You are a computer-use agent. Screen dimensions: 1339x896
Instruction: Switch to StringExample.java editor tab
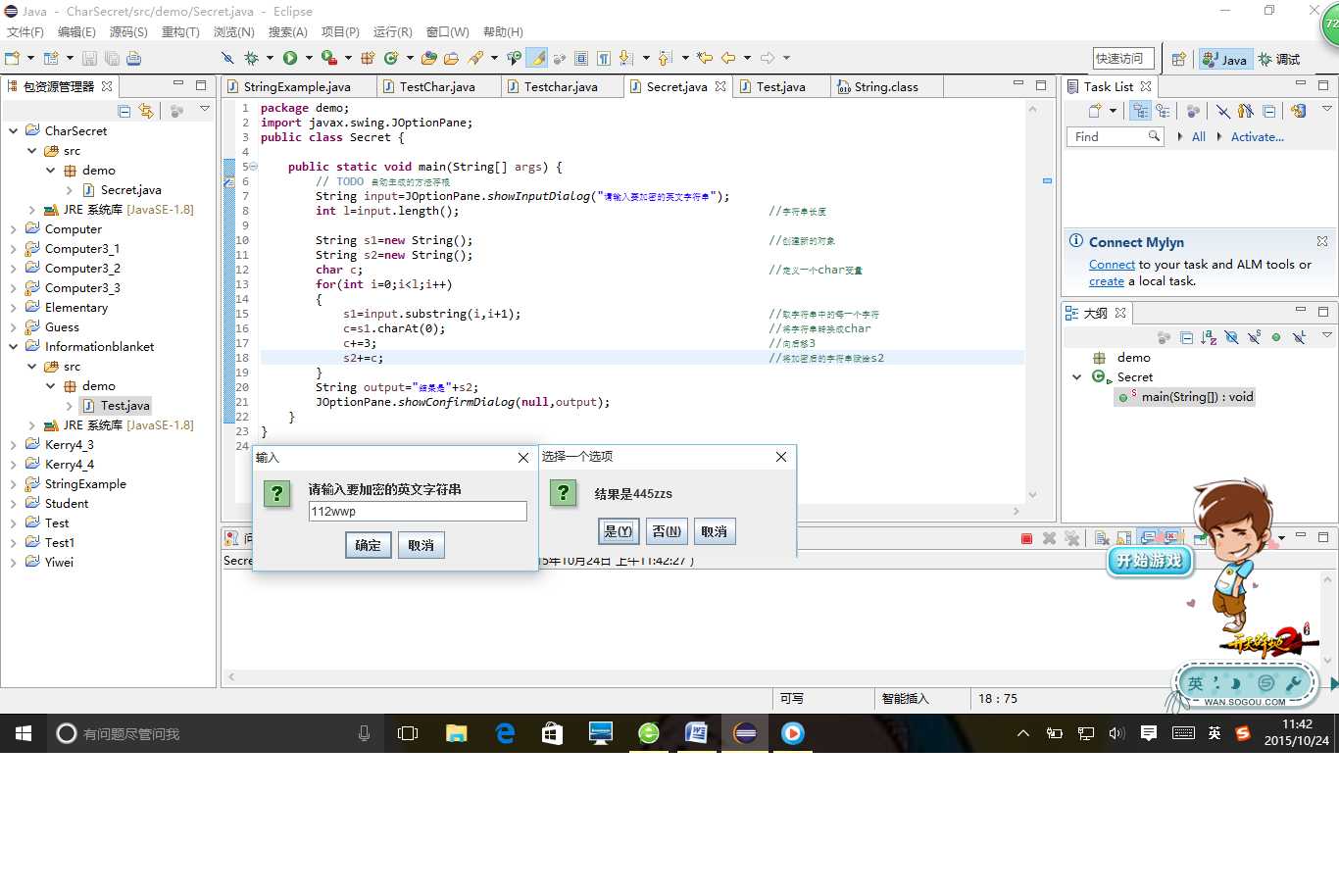(x=297, y=87)
